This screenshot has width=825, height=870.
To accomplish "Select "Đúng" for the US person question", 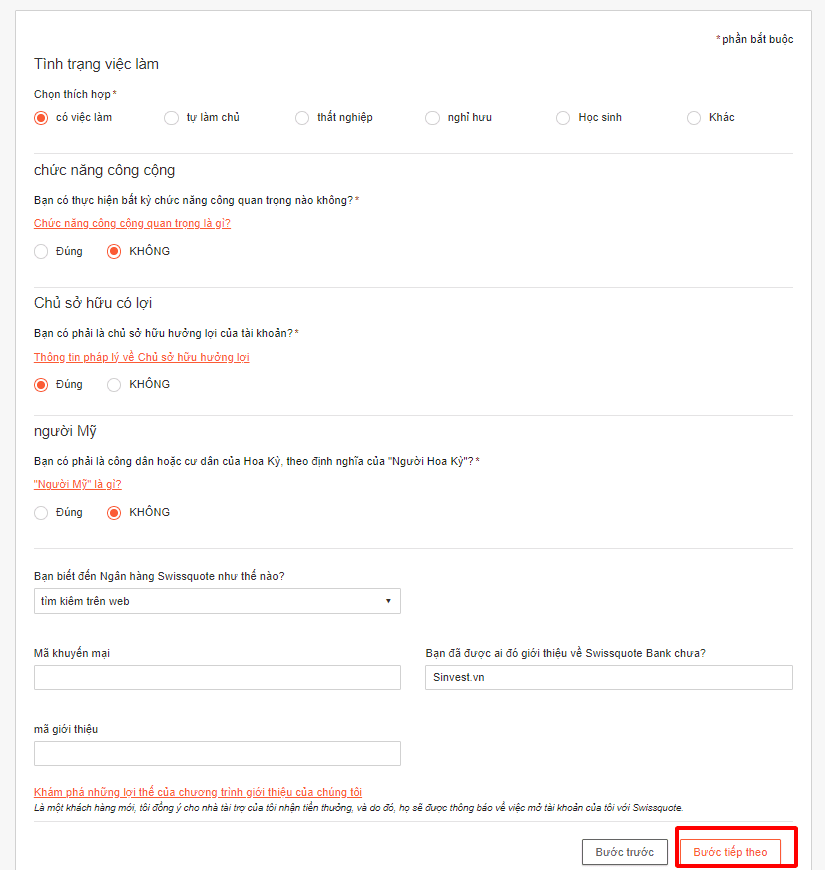I will coord(41,513).
